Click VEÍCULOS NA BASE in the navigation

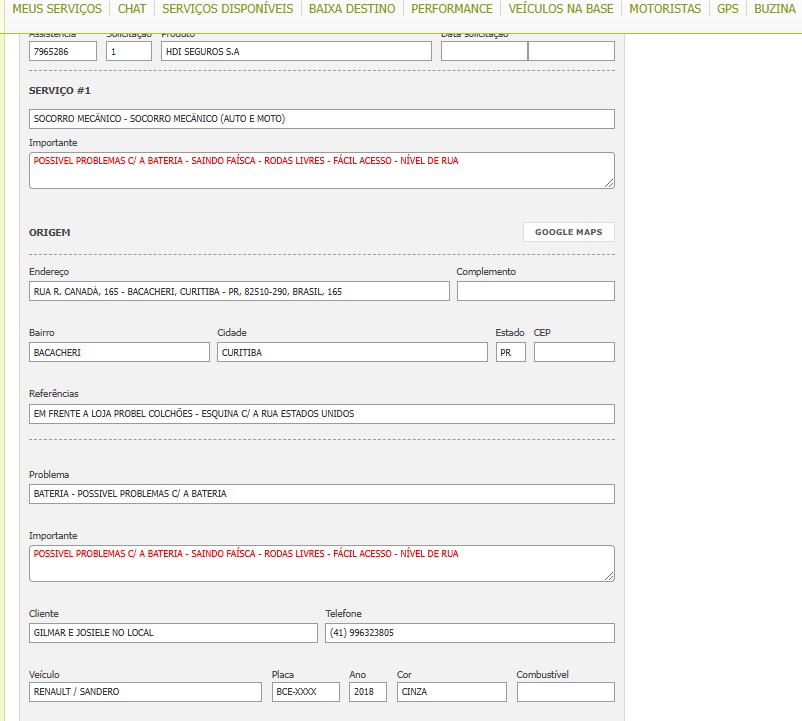(x=561, y=9)
